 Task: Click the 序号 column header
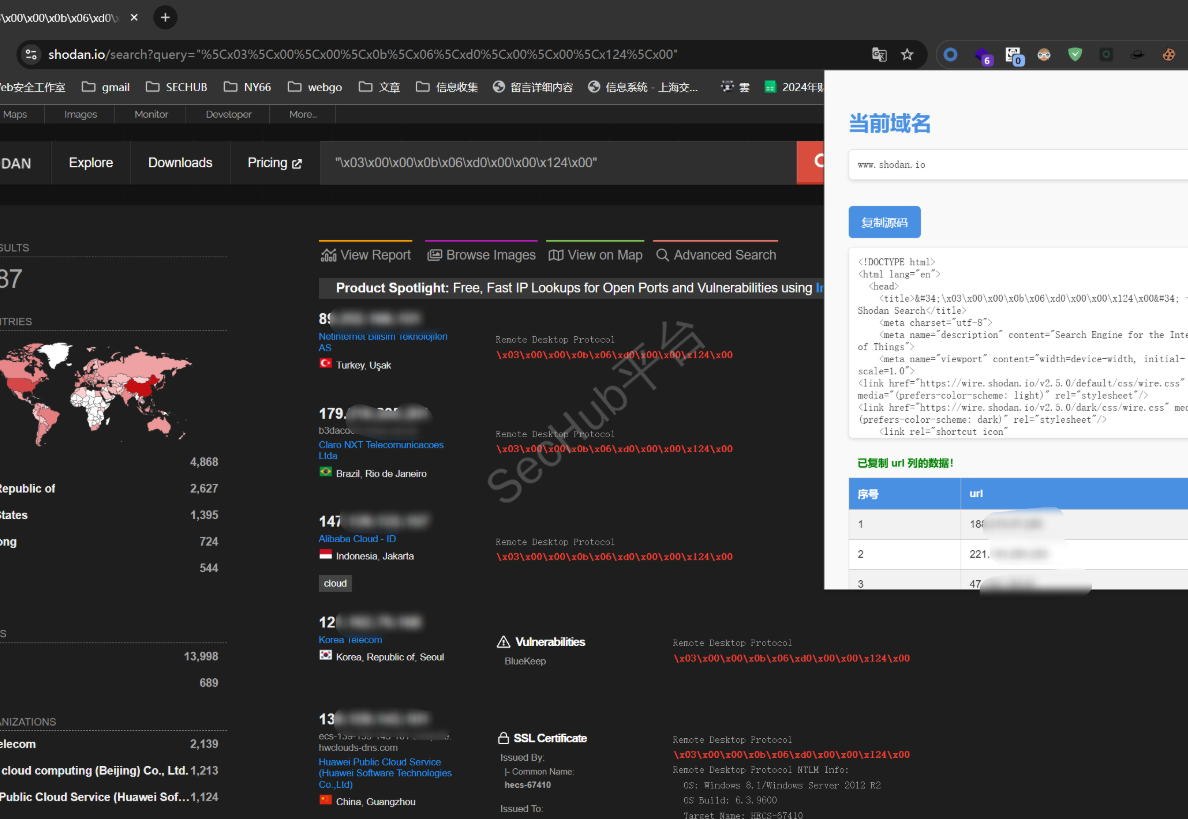click(905, 493)
